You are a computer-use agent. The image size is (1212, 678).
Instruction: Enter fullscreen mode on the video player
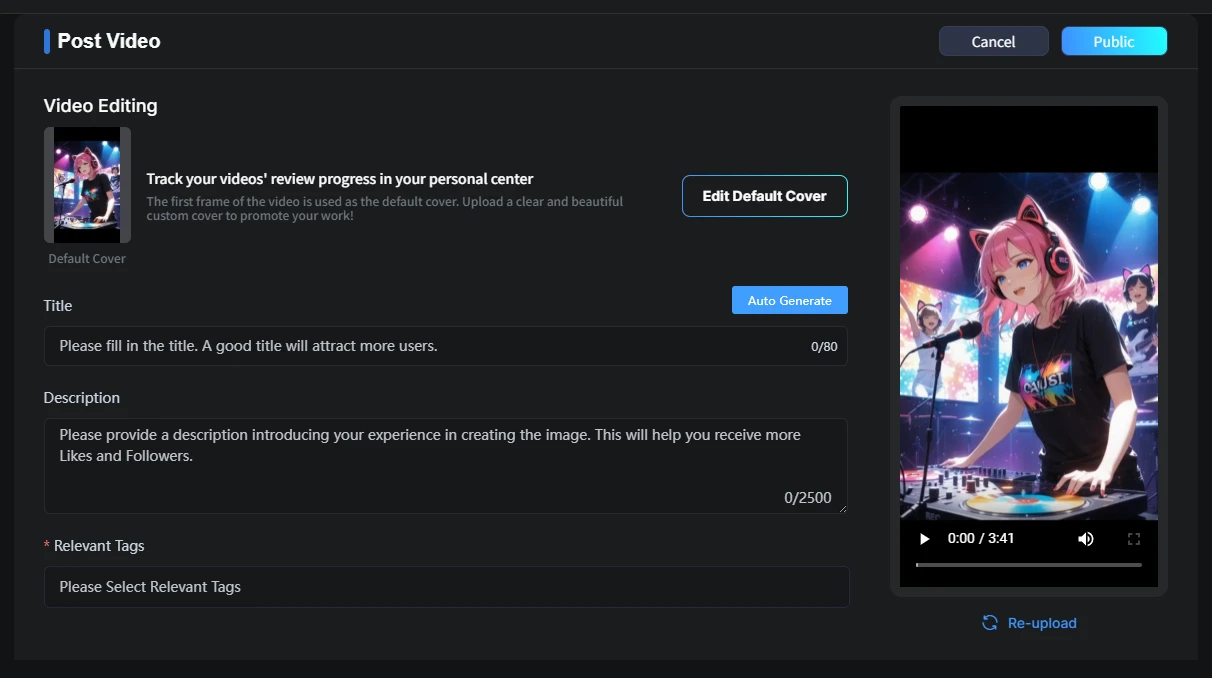click(x=1133, y=539)
